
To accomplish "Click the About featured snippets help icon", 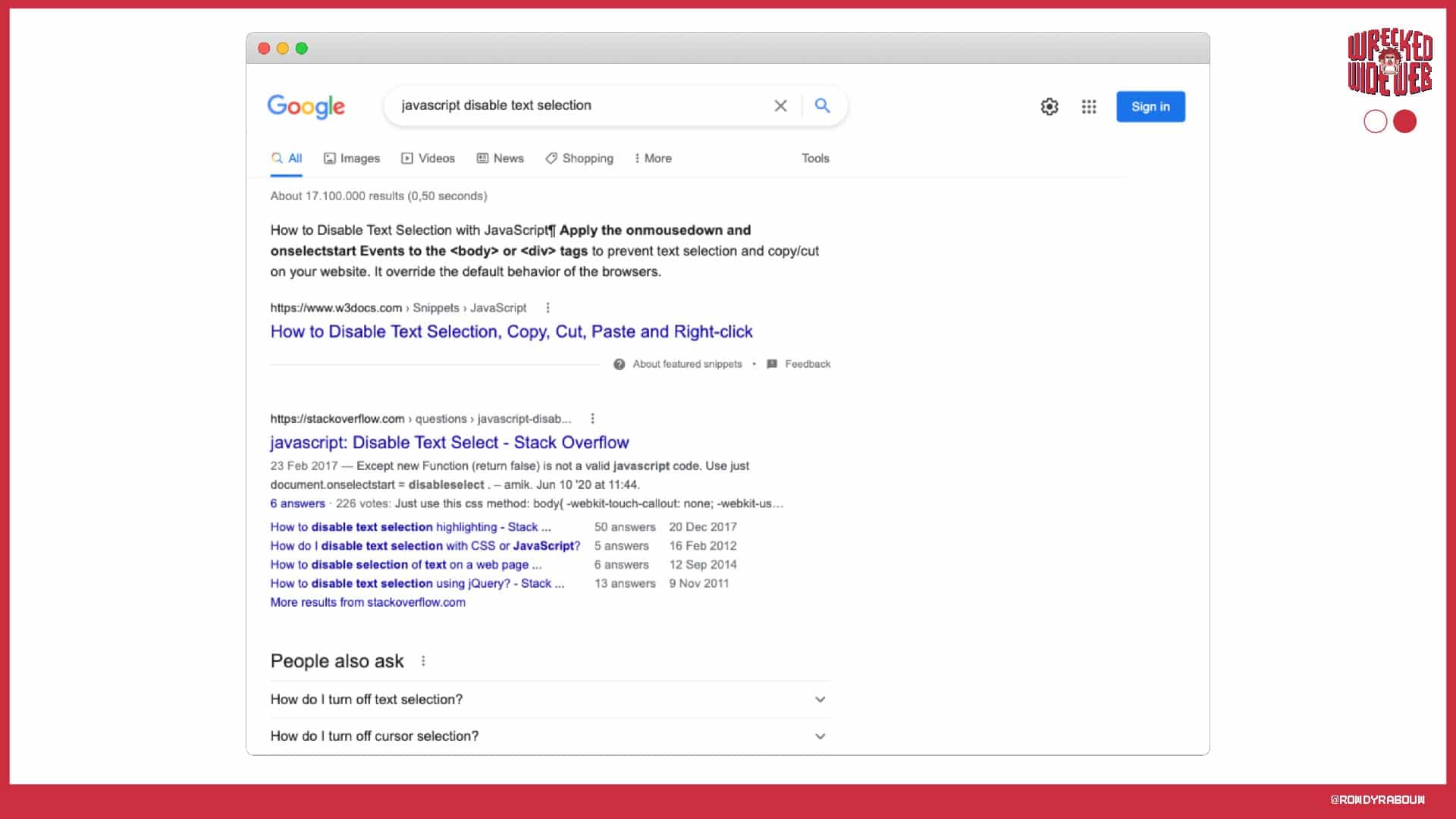I will click(620, 365).
